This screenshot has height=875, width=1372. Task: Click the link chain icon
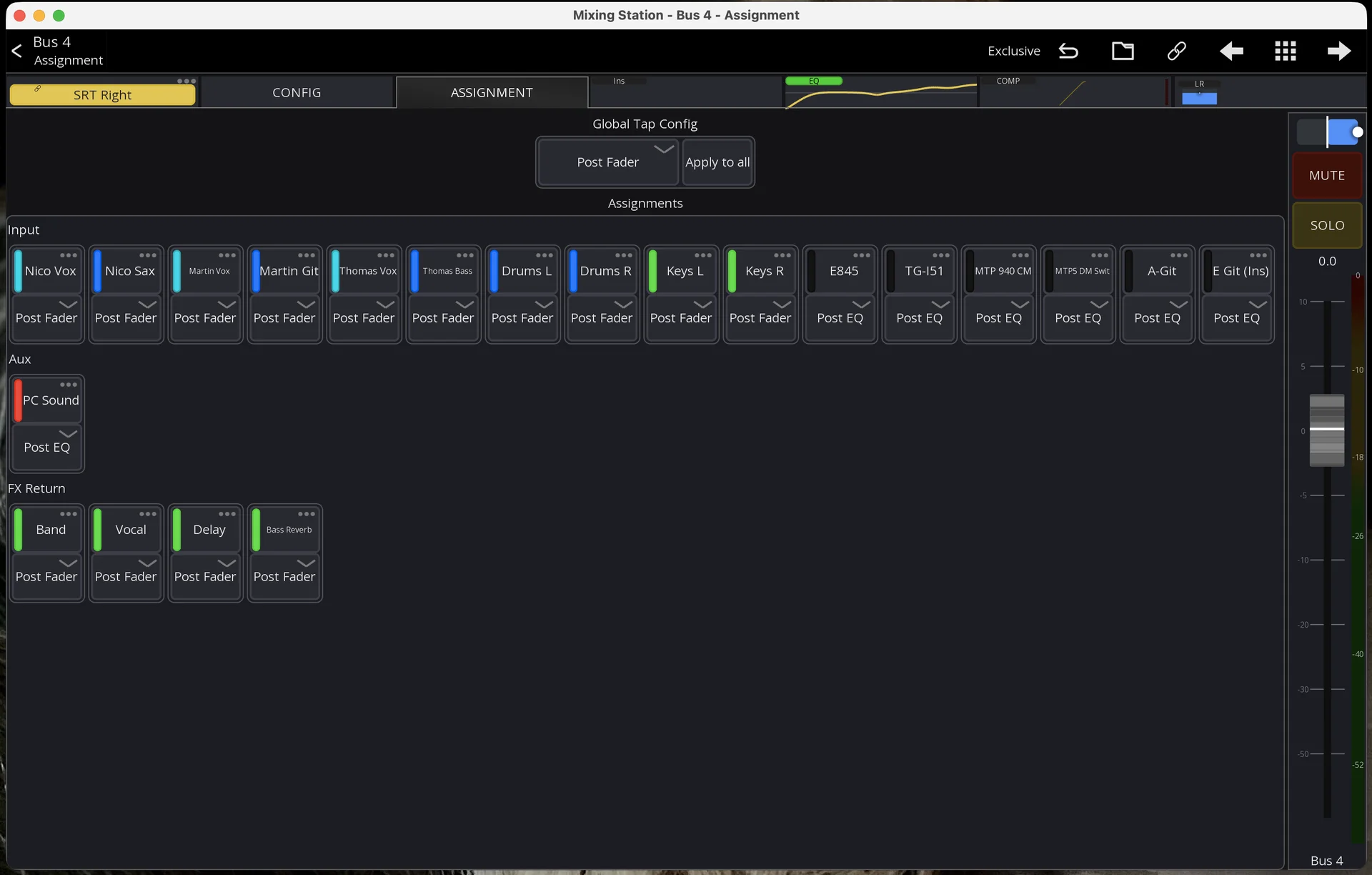click(1177, 51)
